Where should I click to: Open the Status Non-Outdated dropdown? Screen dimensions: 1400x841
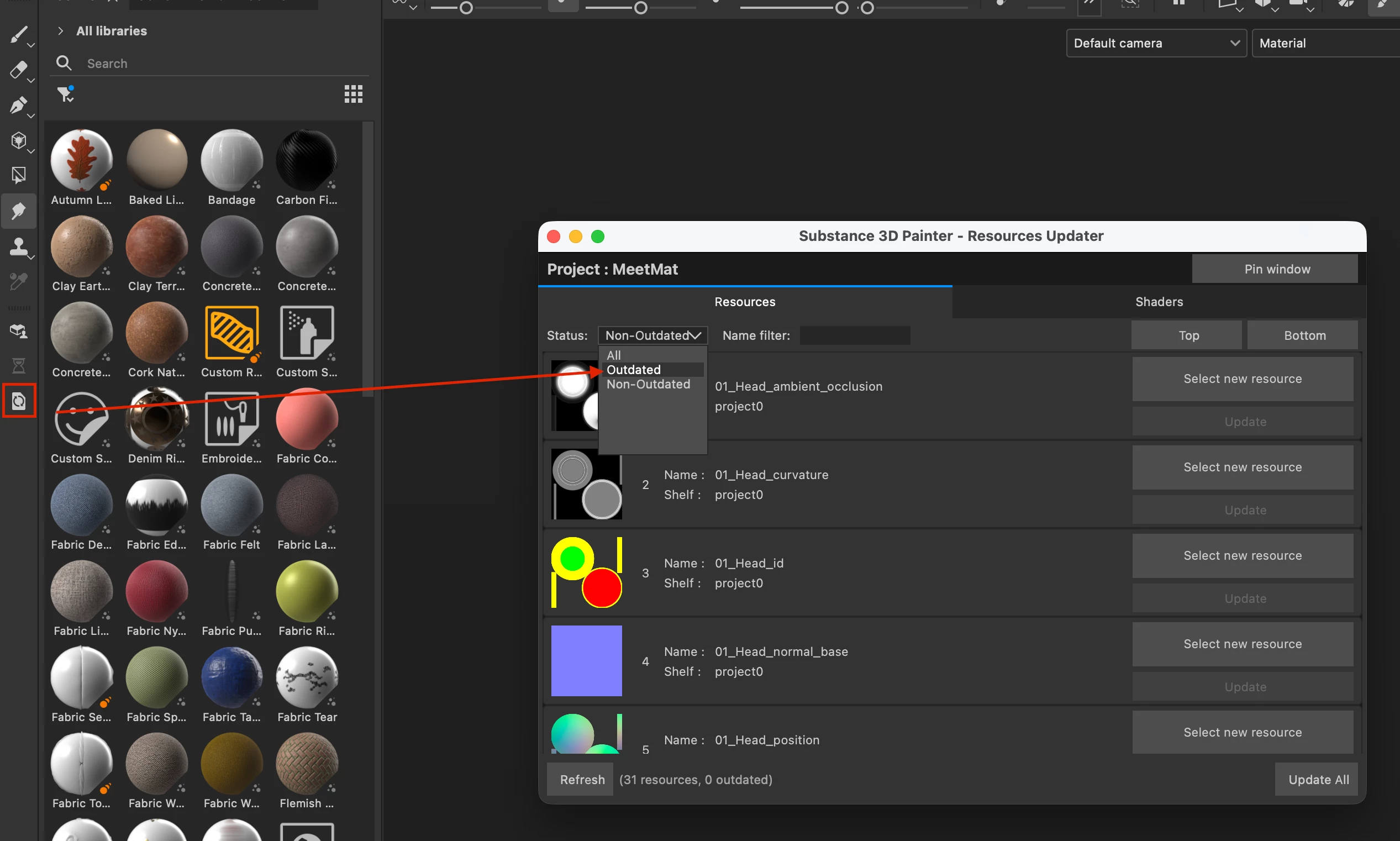652,335
